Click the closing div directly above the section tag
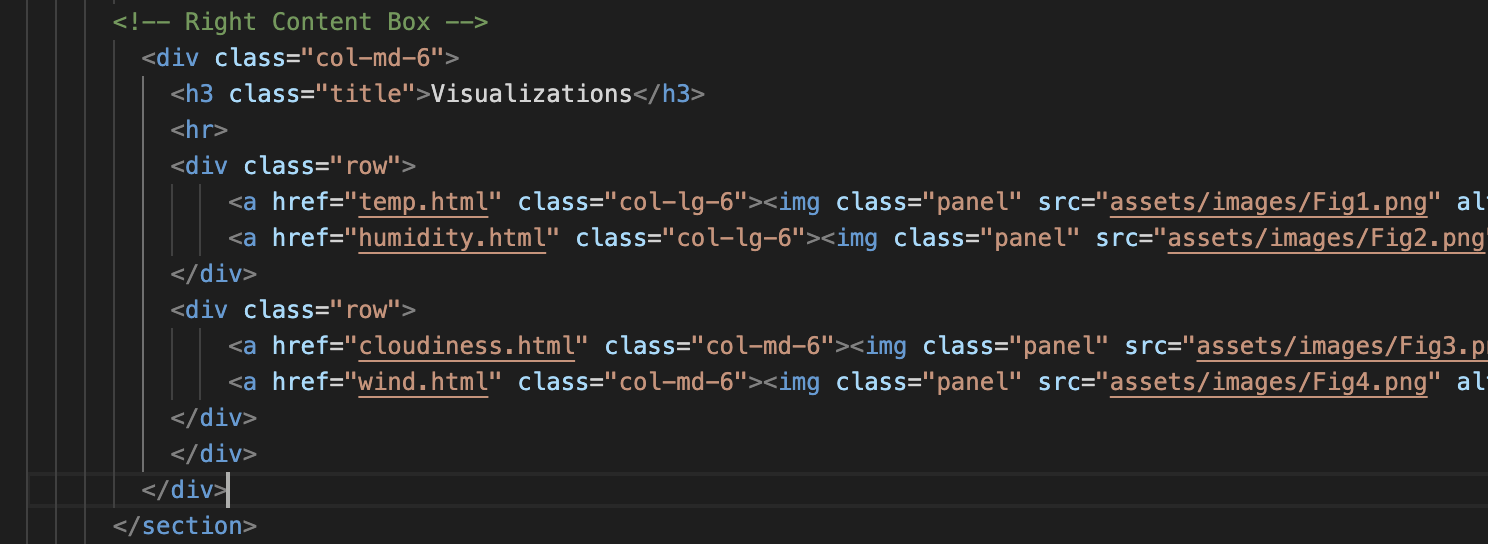Image resolution: width=1488 pixels, height=544 pixels. click(x=185, y=490)
